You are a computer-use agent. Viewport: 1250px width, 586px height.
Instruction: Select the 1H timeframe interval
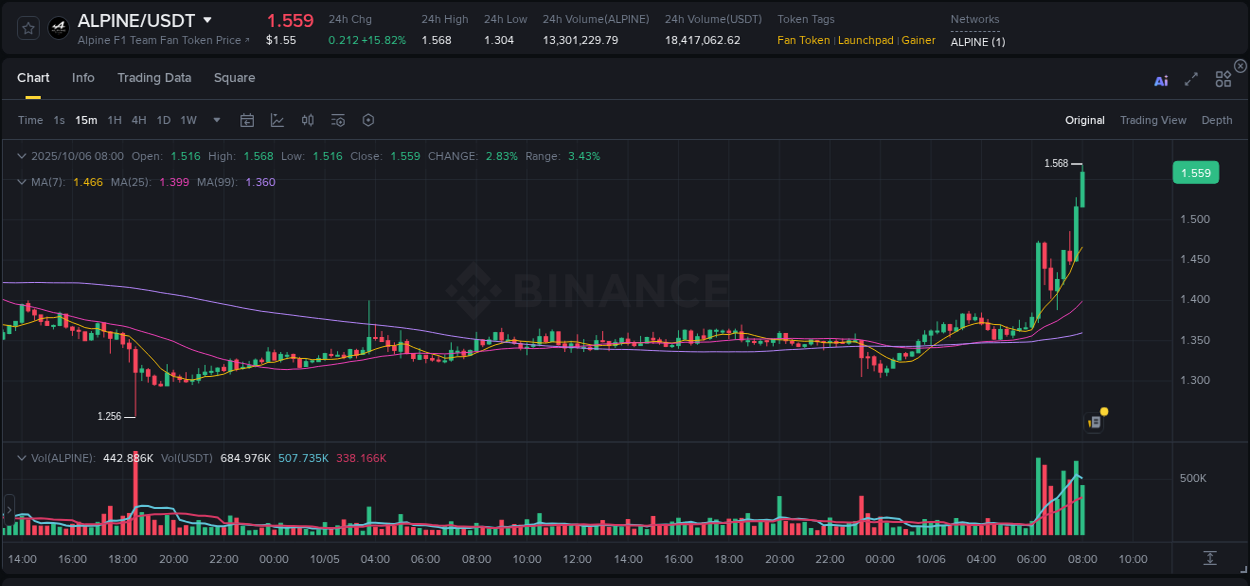[x=113, y=119]
